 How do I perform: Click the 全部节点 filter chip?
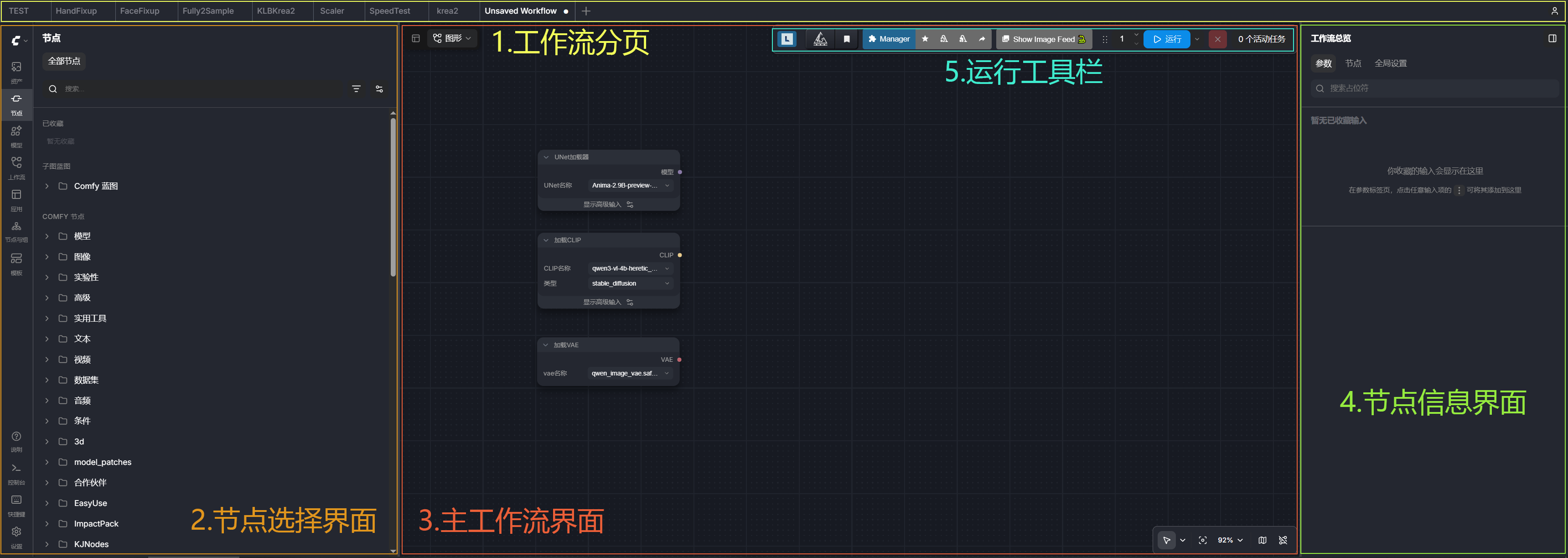(x=64, y=61)
